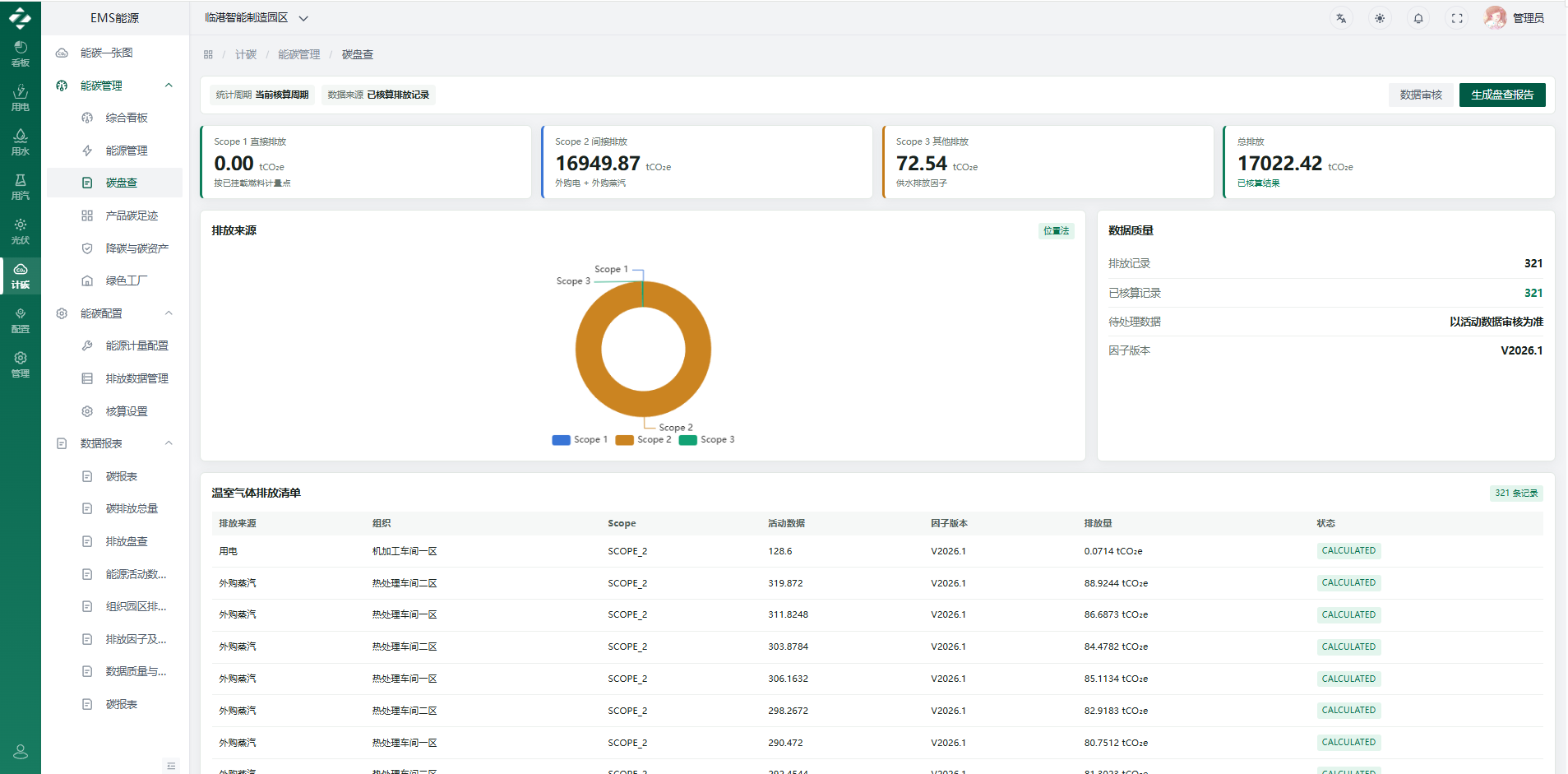Open the 临港智能制造园区 park dropdown
The image size is (1568, 774).
tap(257, 18)
